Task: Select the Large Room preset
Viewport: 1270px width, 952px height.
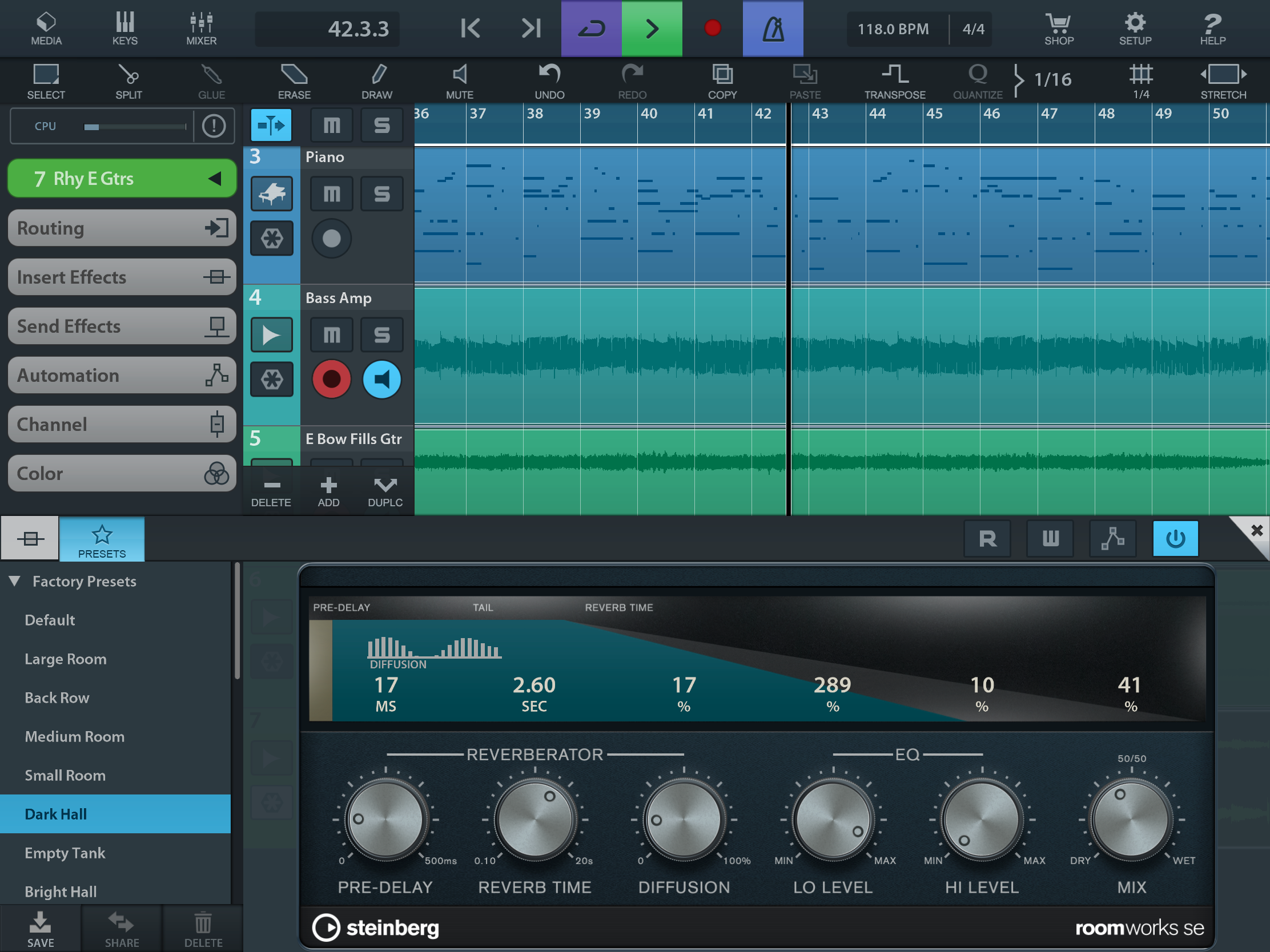Action: click(x=66, y=659)
